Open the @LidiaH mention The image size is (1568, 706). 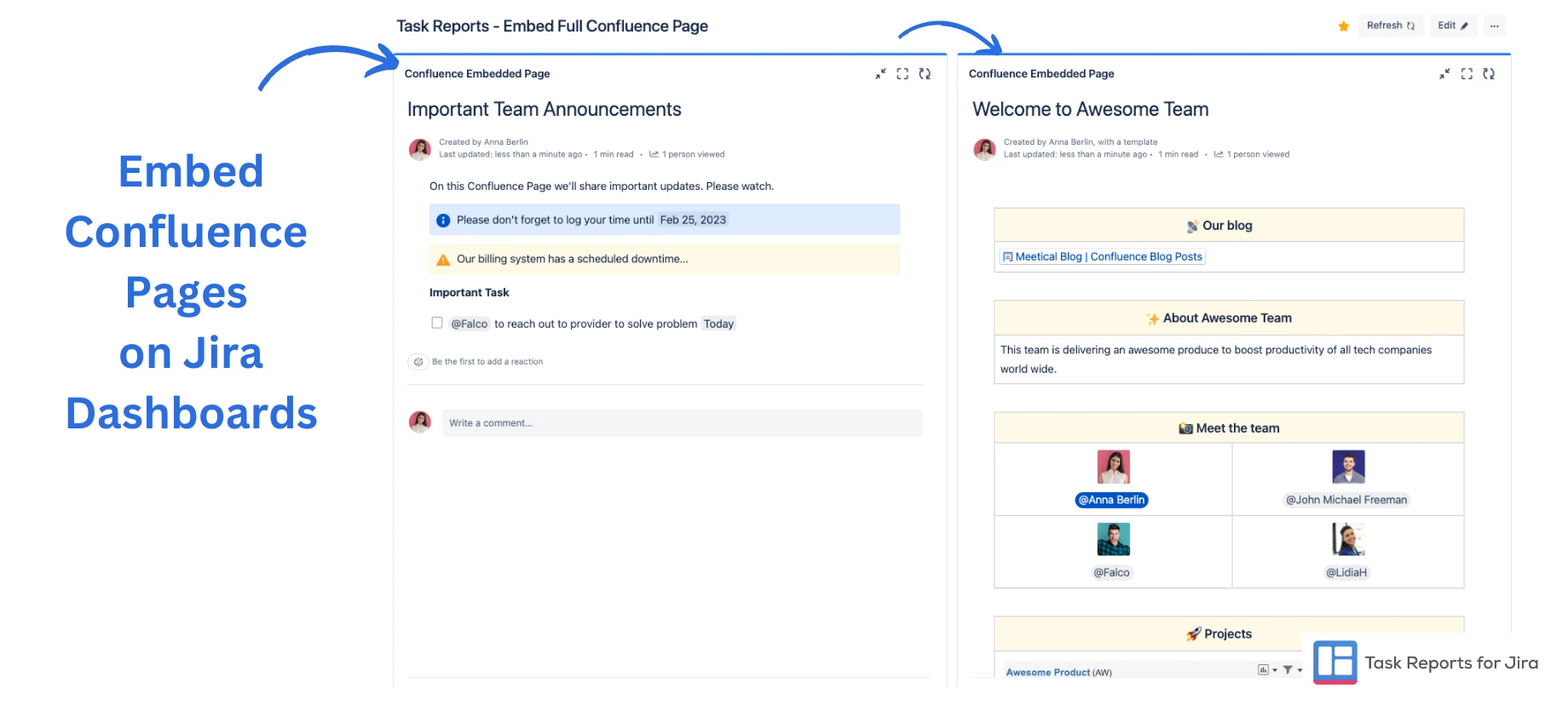tap(1346, 572)
